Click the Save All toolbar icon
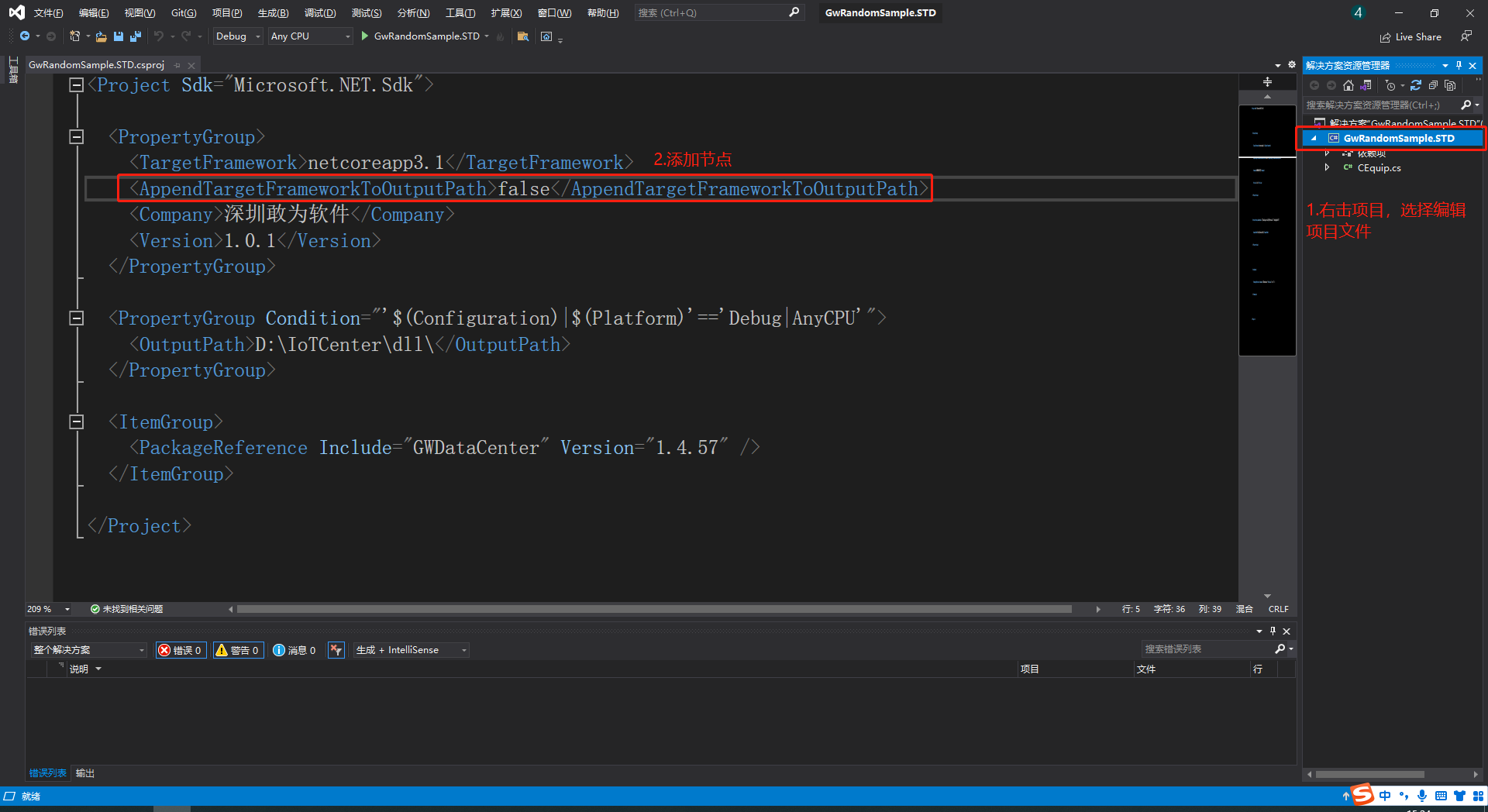Viewport: 1488px width, 812px height. 136,36
